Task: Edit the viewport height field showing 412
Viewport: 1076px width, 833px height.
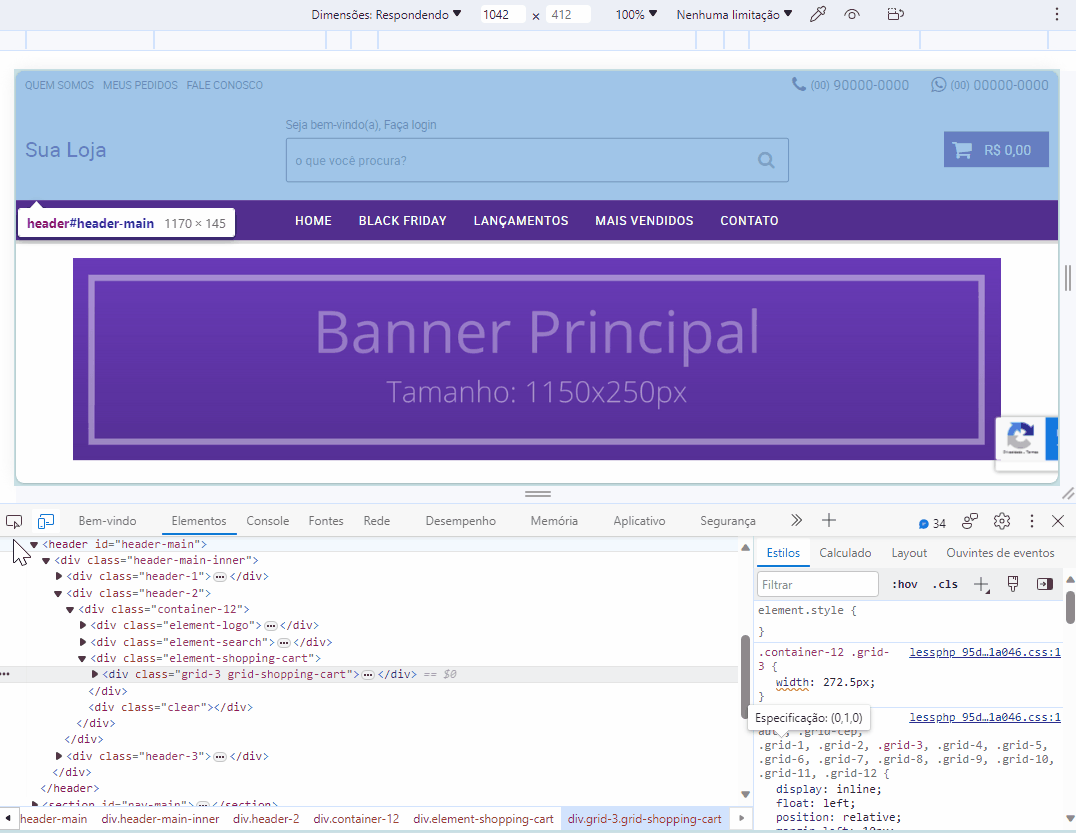Action: click(568, 14)
